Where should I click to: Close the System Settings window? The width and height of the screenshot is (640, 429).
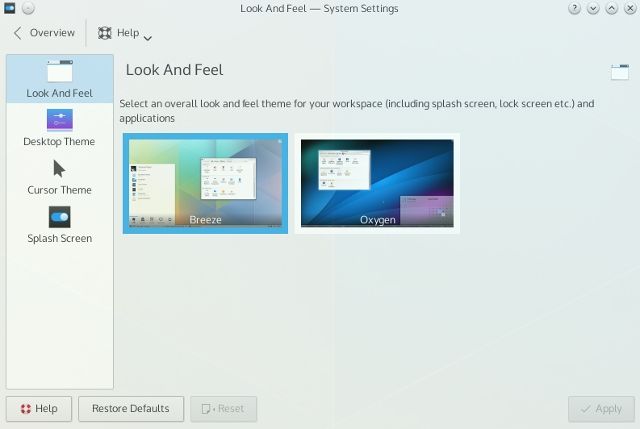[x=630, y=8]
